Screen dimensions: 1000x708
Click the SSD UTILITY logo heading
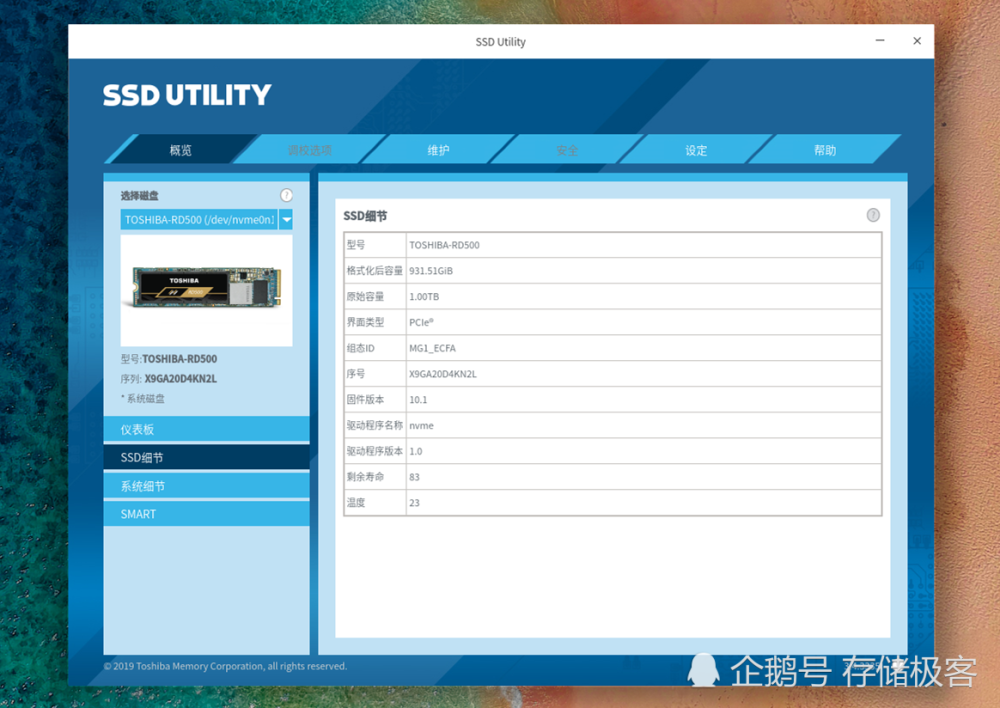pyautogui.click(x=187, y=95)
